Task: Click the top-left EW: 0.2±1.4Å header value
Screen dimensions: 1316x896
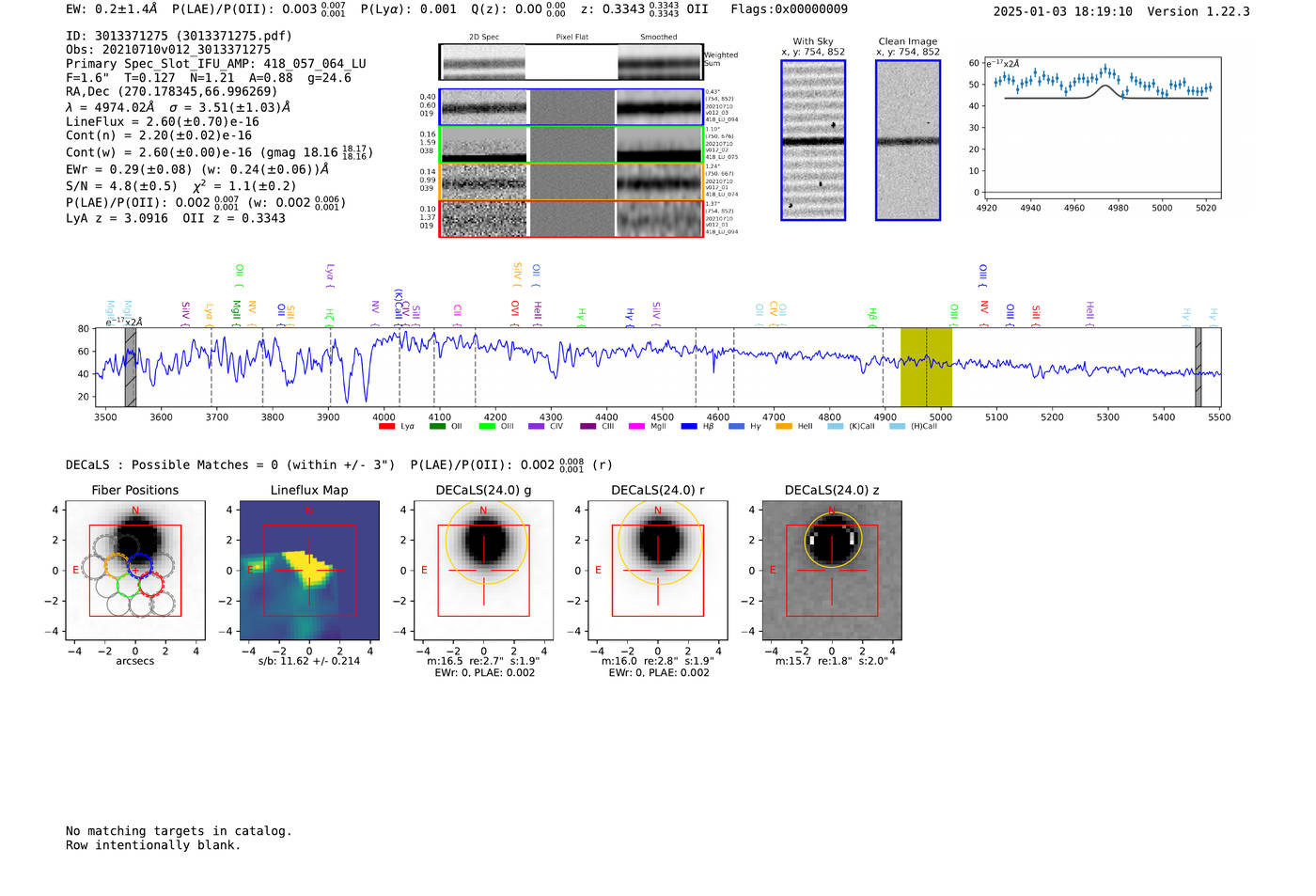Action: click(111, 9)
